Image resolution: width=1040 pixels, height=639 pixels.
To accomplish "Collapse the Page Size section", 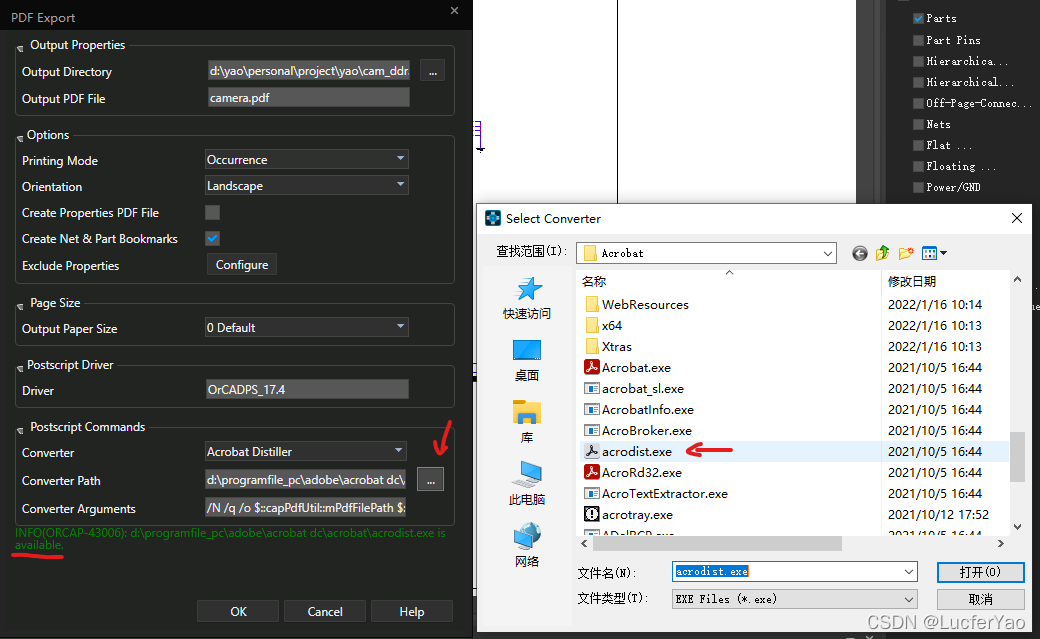I will [x=20, y=306].
